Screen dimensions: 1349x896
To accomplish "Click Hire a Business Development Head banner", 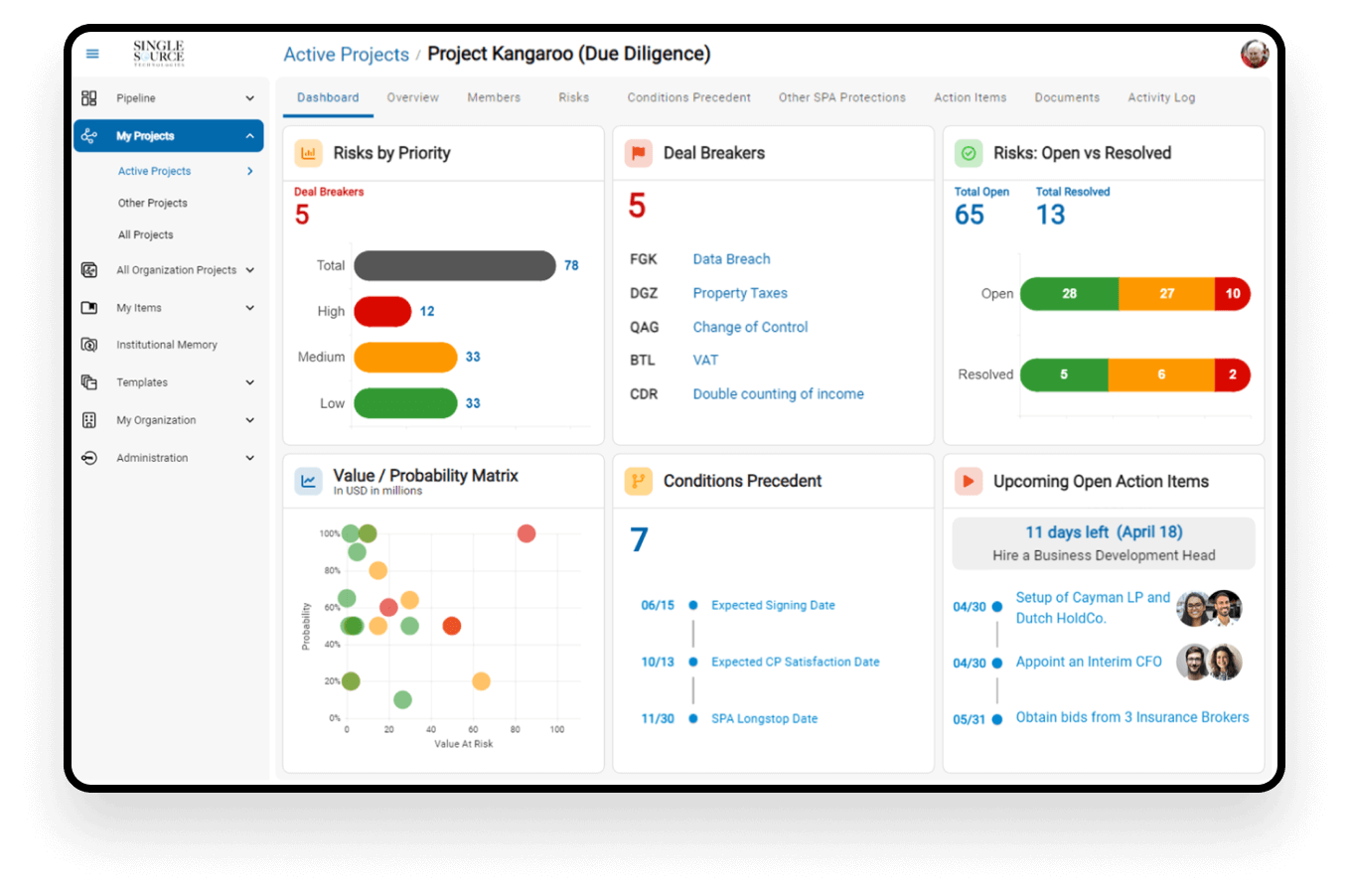I will pos(1104,543).
